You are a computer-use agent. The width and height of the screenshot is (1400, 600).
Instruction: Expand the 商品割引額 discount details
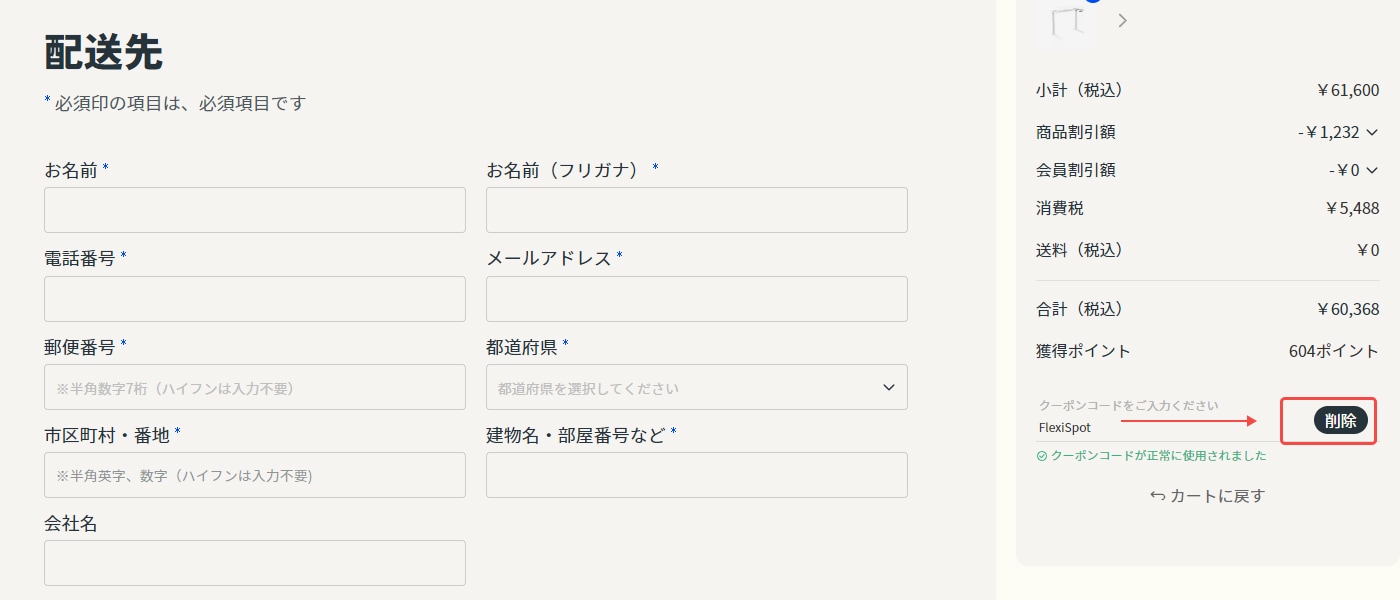[1371, 132]
